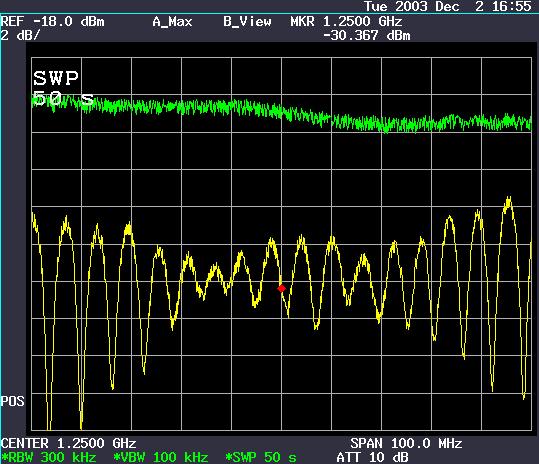Viewport: 539px width, 464px height.
Task: Click the red diamond marker on trace
Action: click(281, 289)
